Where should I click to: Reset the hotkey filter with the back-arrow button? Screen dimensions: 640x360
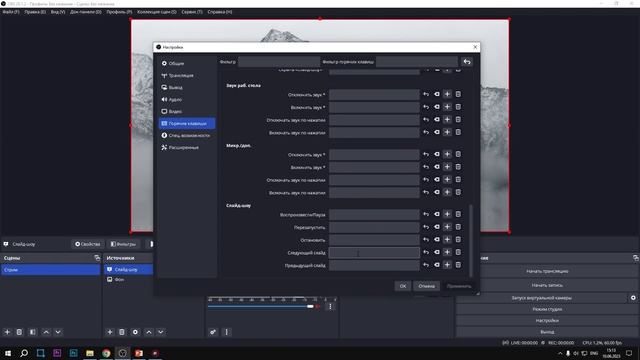pos(467,62)
